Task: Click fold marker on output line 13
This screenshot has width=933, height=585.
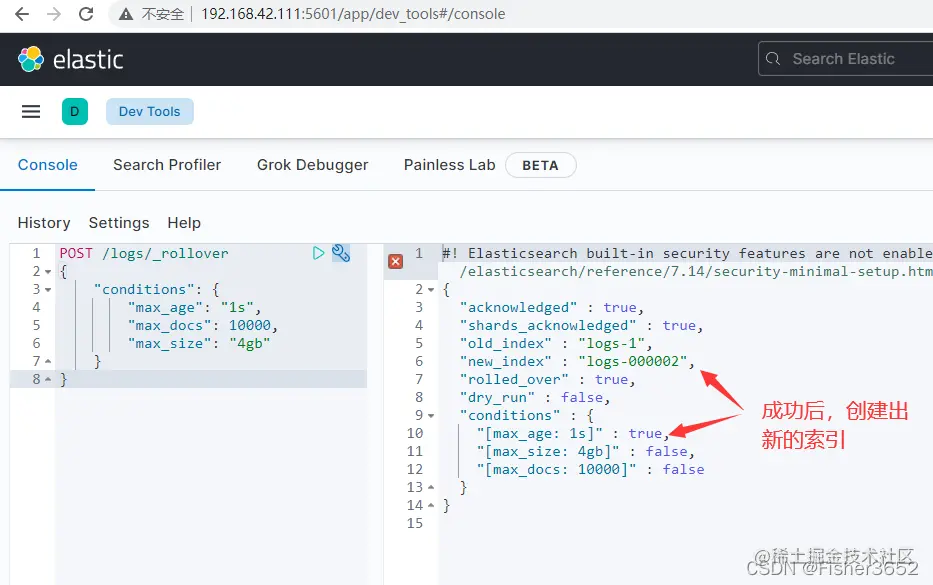Action: tap(431, 487)
